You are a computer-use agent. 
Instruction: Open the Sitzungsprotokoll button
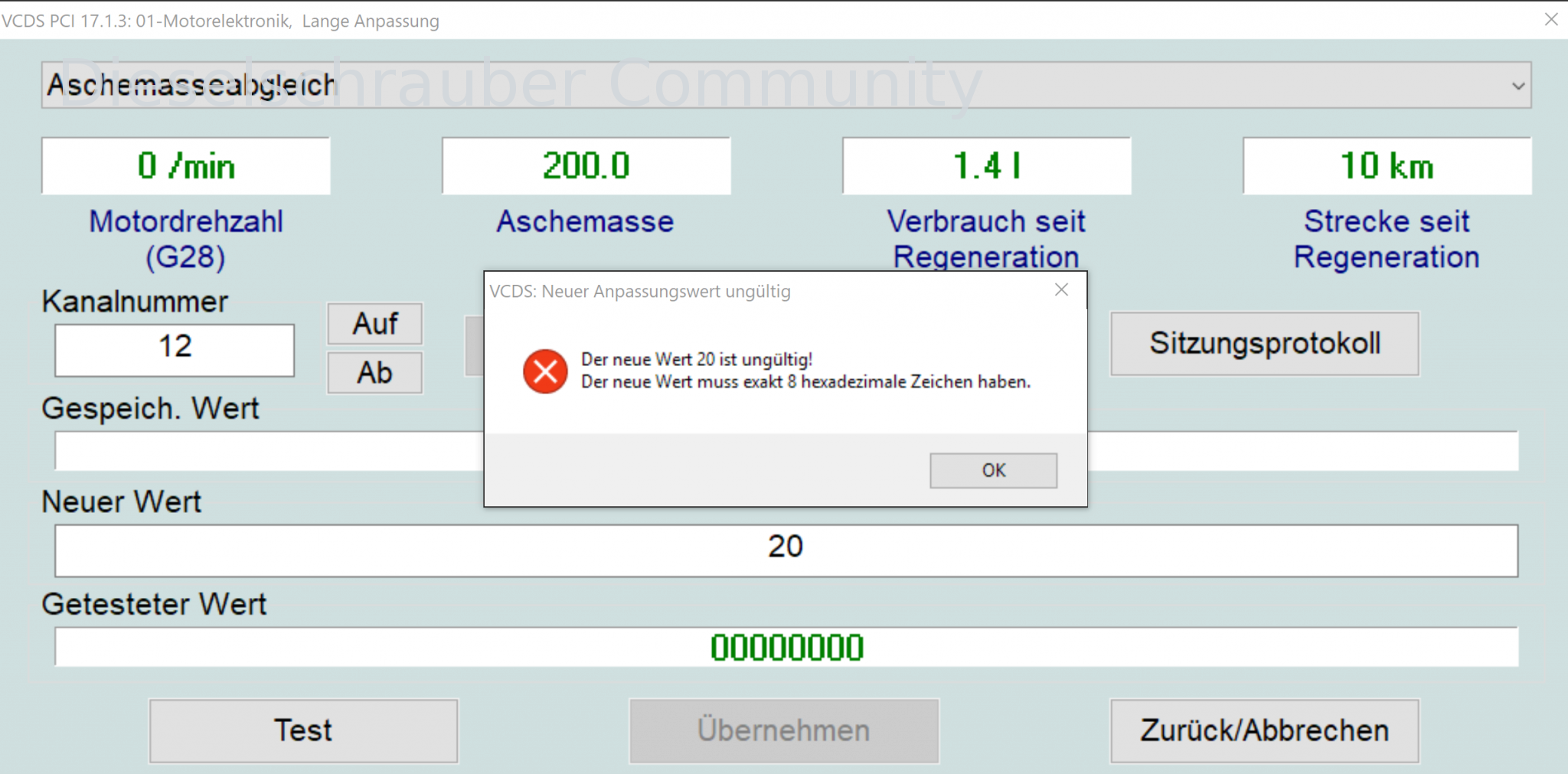pyautogui.click(x=1265, y=343)
